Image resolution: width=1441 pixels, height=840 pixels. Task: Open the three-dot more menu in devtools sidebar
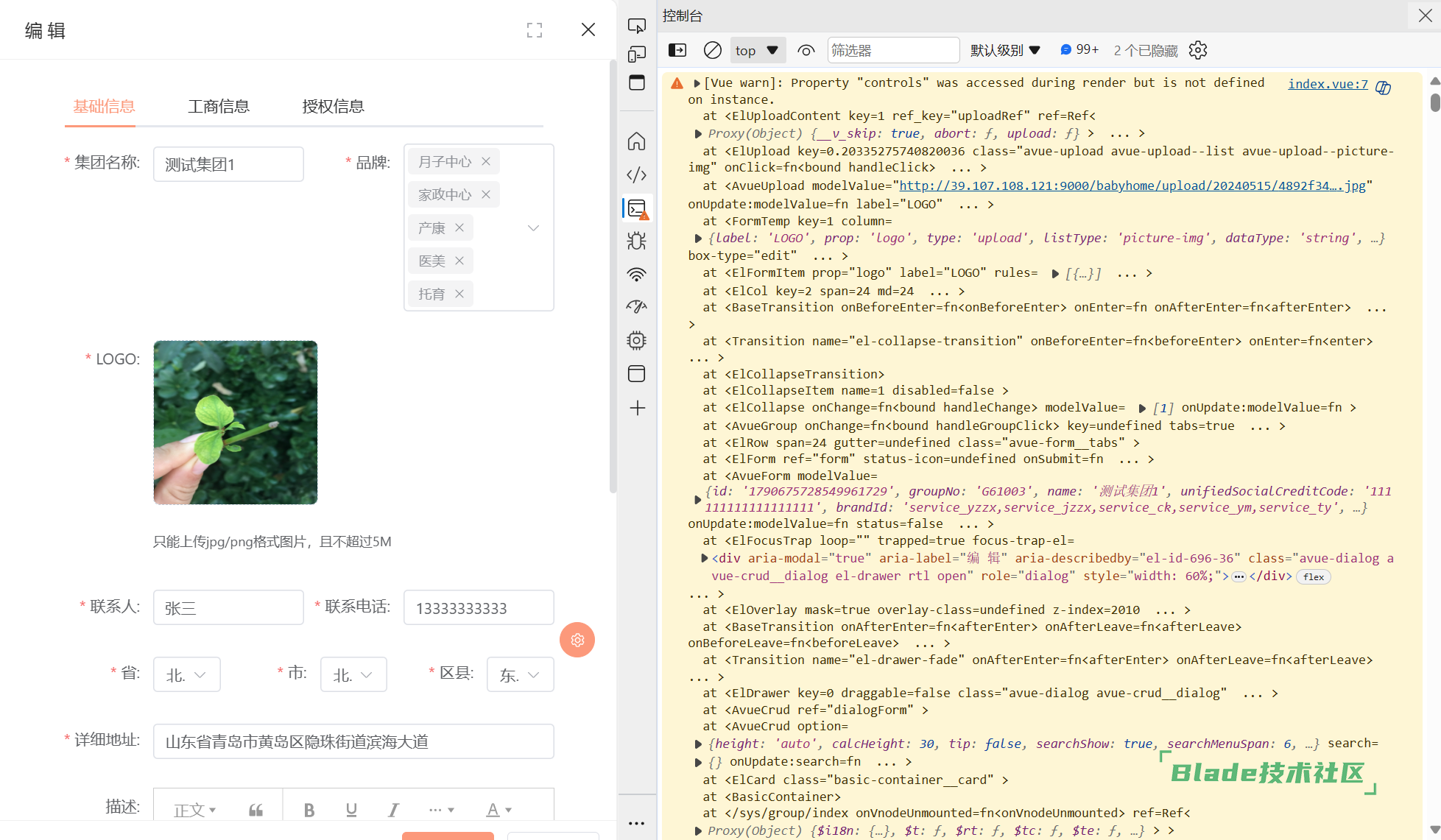point(637,823)
